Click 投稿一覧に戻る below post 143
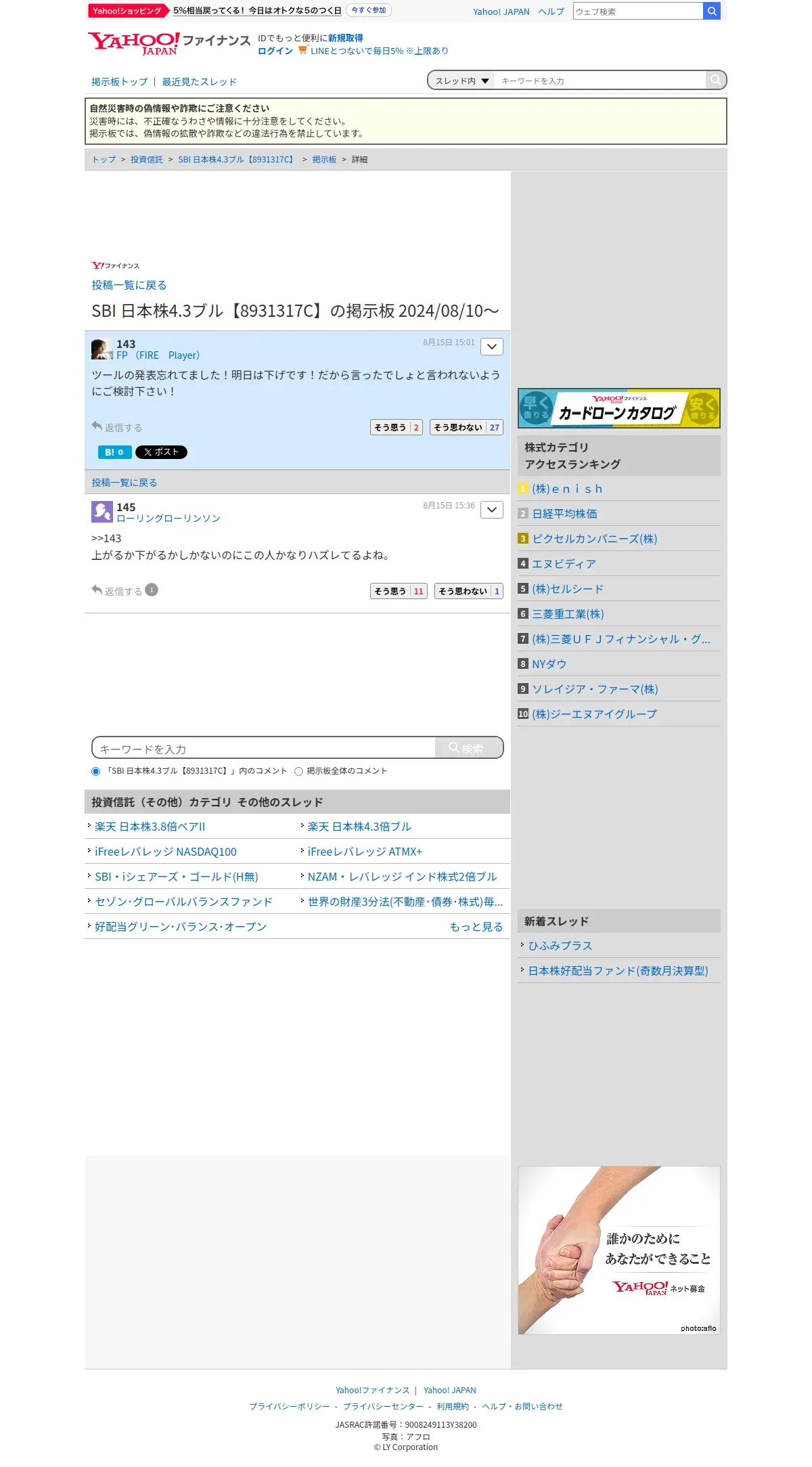Image resolution: width=812 pixels, height=1467 pixels. 125,483
